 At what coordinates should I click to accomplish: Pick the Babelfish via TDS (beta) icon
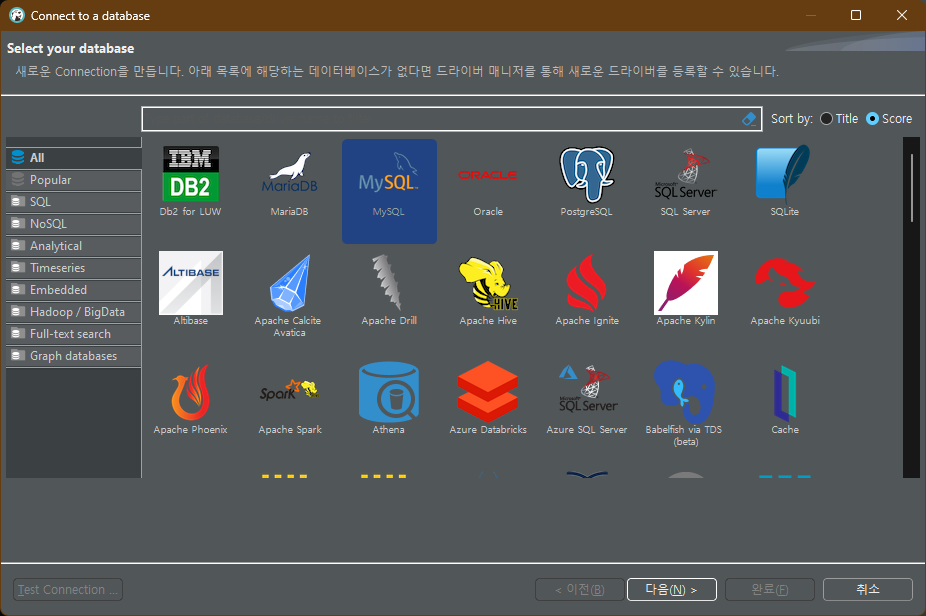pos(685,391)
